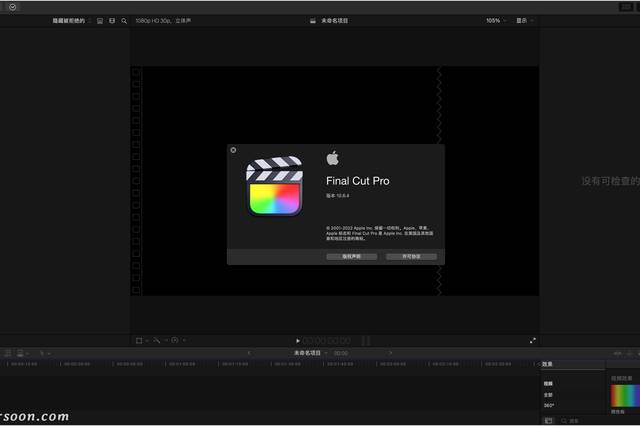This screenshot has width=640, height=426.
Task: Click the license agreement button in About dialog
Action: [x=411, y=256]
